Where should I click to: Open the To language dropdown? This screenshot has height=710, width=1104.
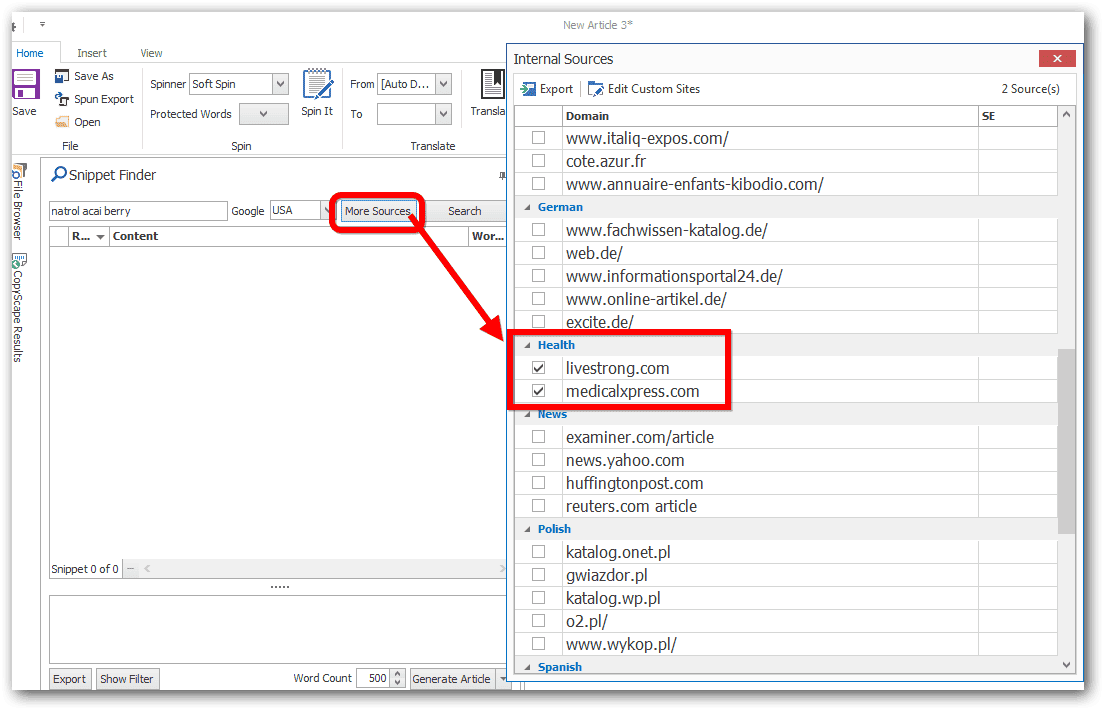pos(444,114)
